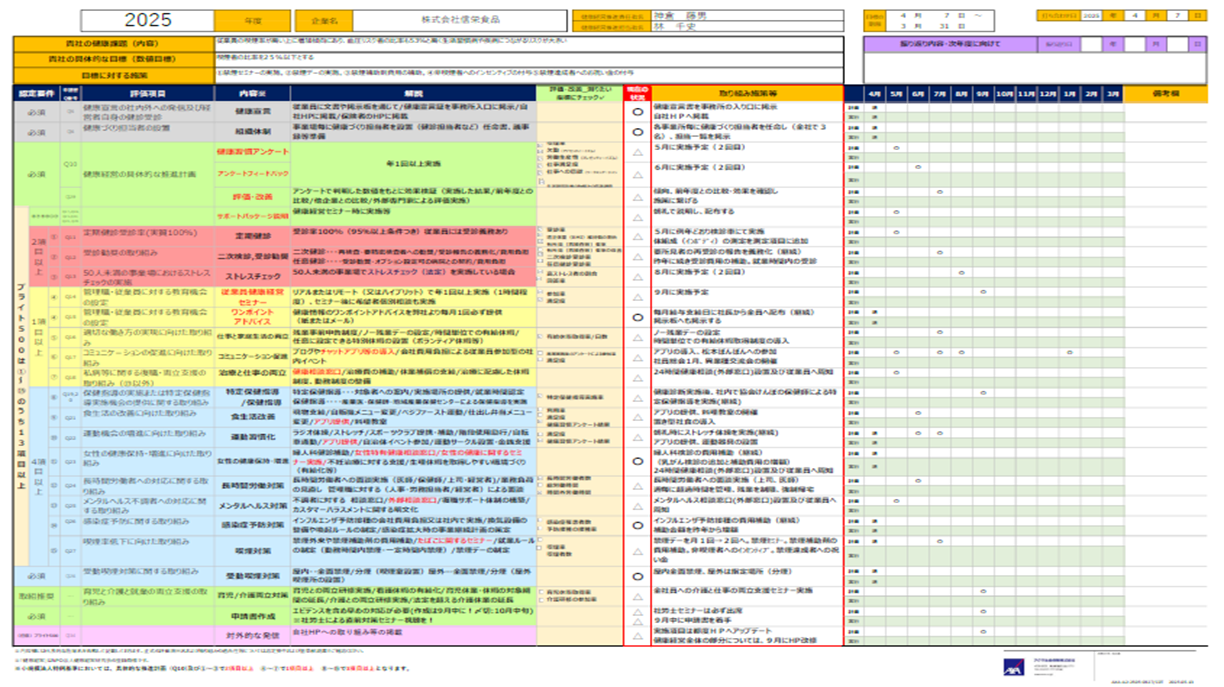The height and width of the screenshot is (687, 1224).
Task: Click the purple 振り返り時期・次年度に向けて header
Action: 949,44
